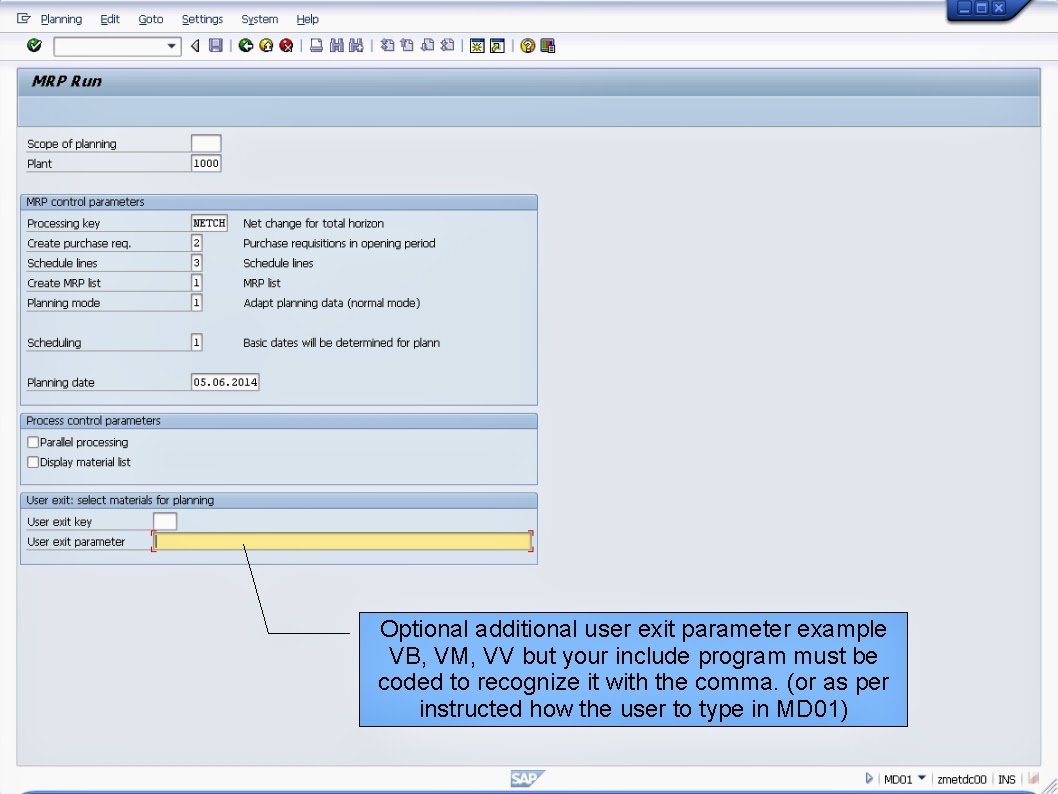Click the Settings menu

(202, 18)
